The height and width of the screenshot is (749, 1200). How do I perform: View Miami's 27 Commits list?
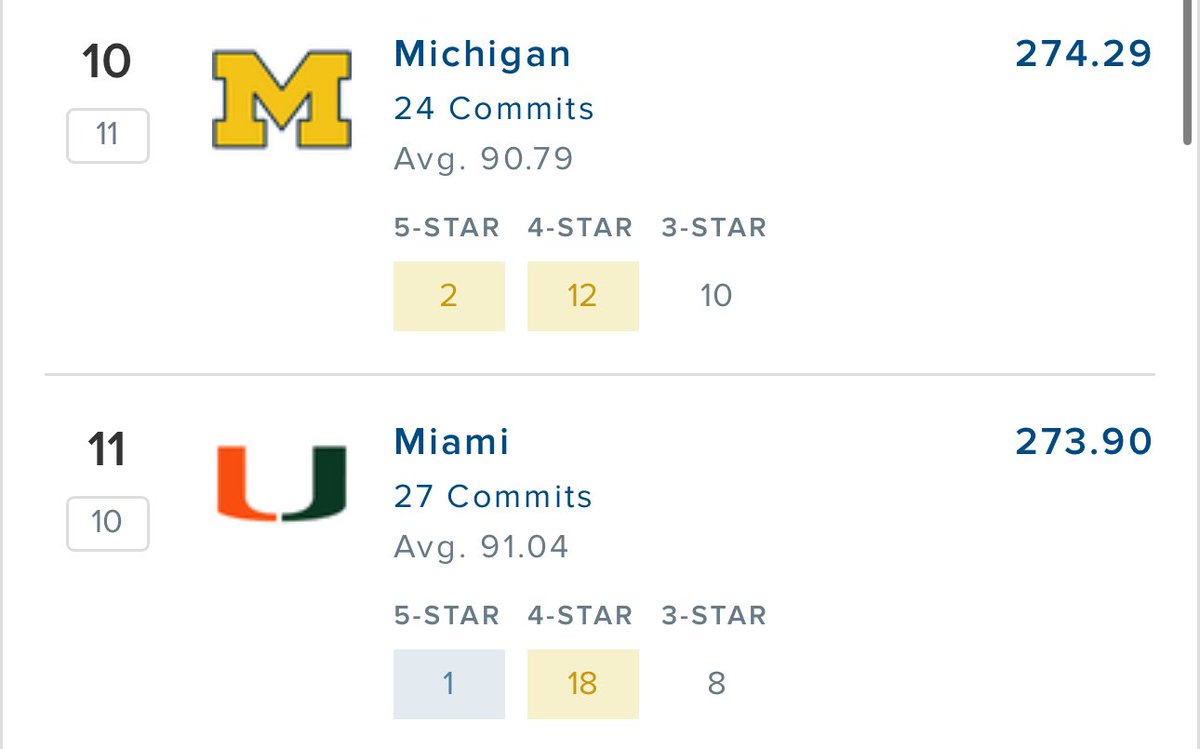tap(493, 496)
